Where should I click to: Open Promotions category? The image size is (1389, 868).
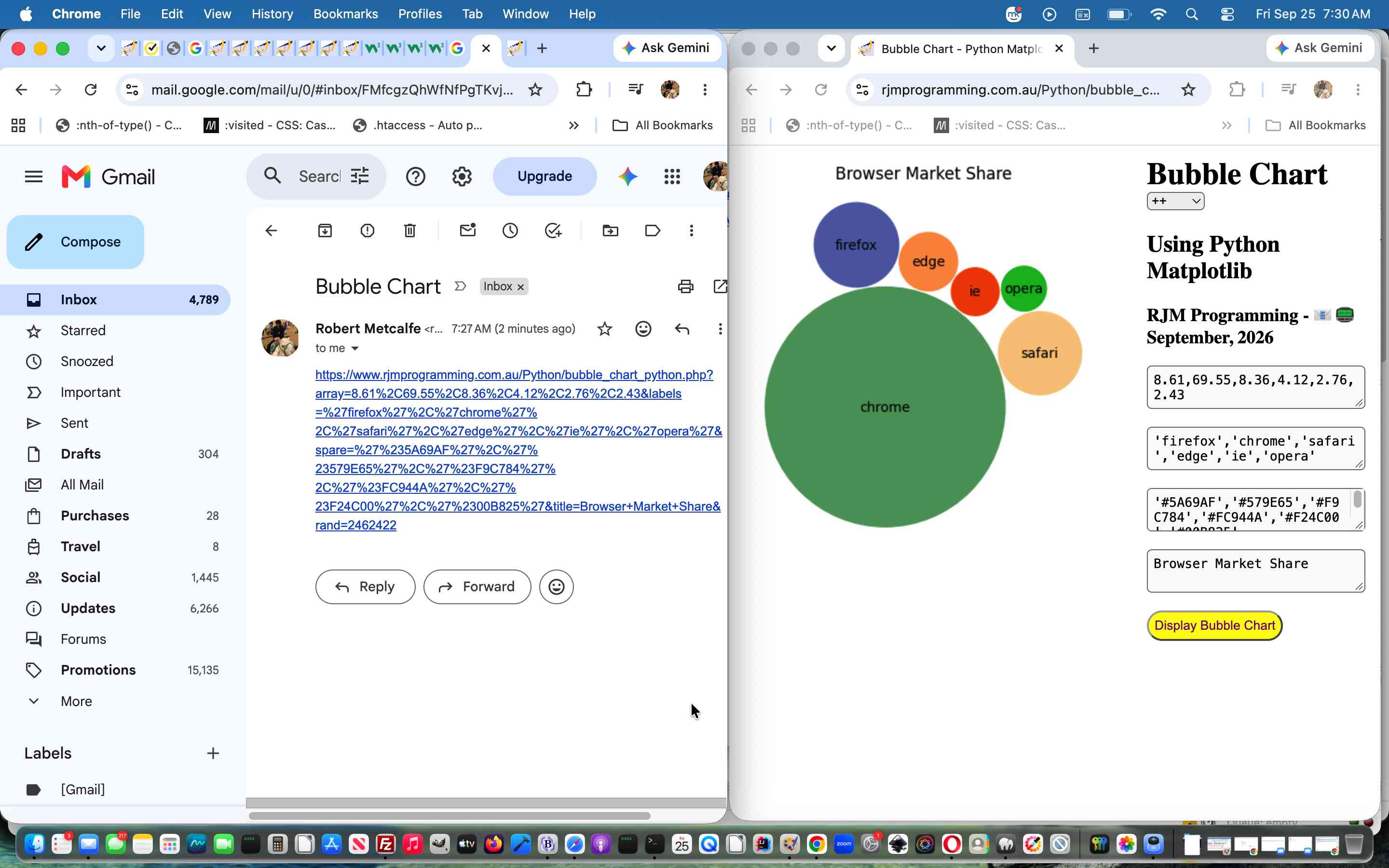tap(115, 670)
